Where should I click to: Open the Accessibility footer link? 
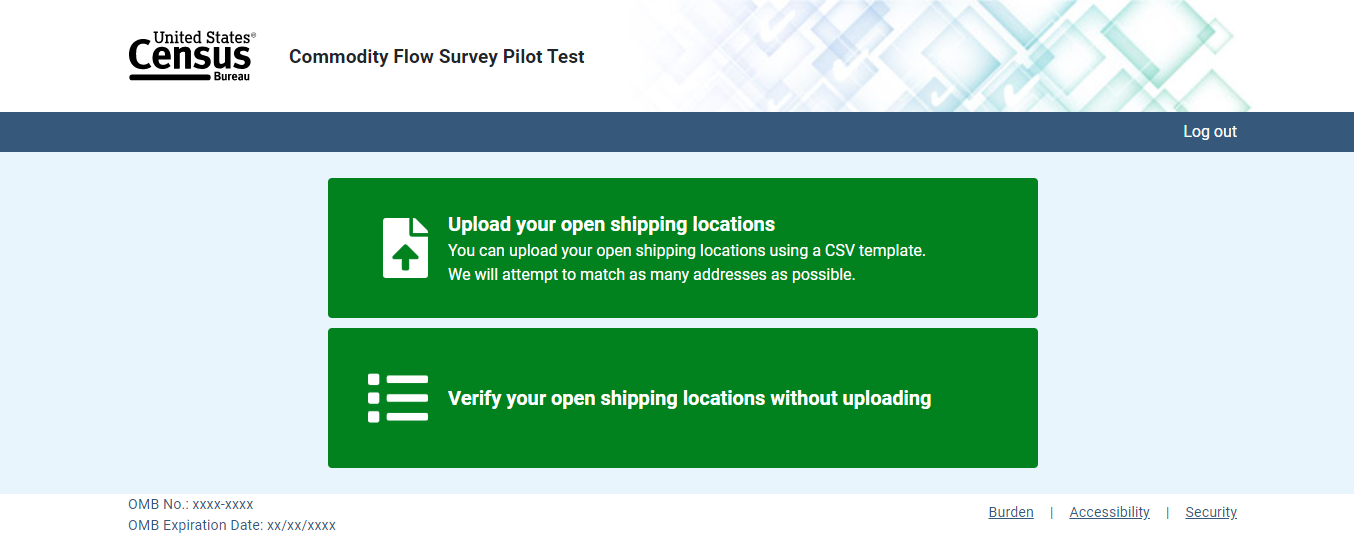pos(1109,512)
